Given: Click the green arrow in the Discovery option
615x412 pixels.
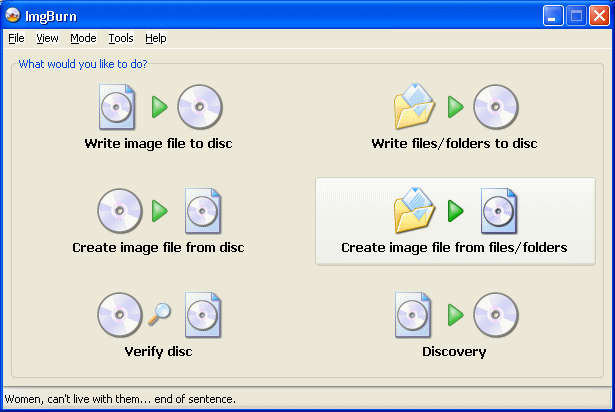Looking at the screenshot, I should [456, 315].
